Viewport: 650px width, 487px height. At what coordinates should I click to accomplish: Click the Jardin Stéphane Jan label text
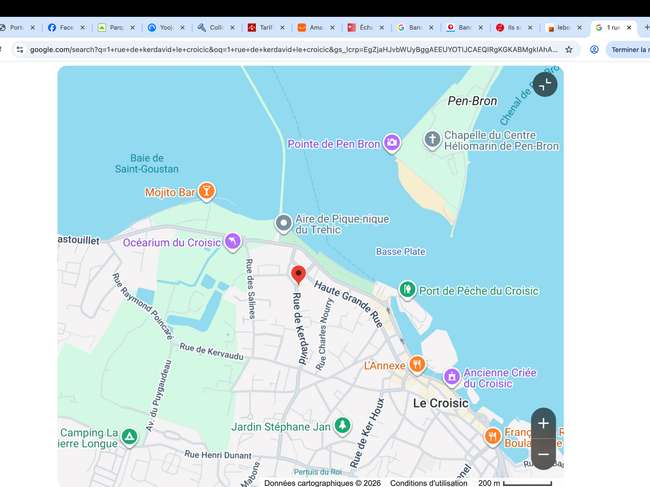tap(281, 427)
